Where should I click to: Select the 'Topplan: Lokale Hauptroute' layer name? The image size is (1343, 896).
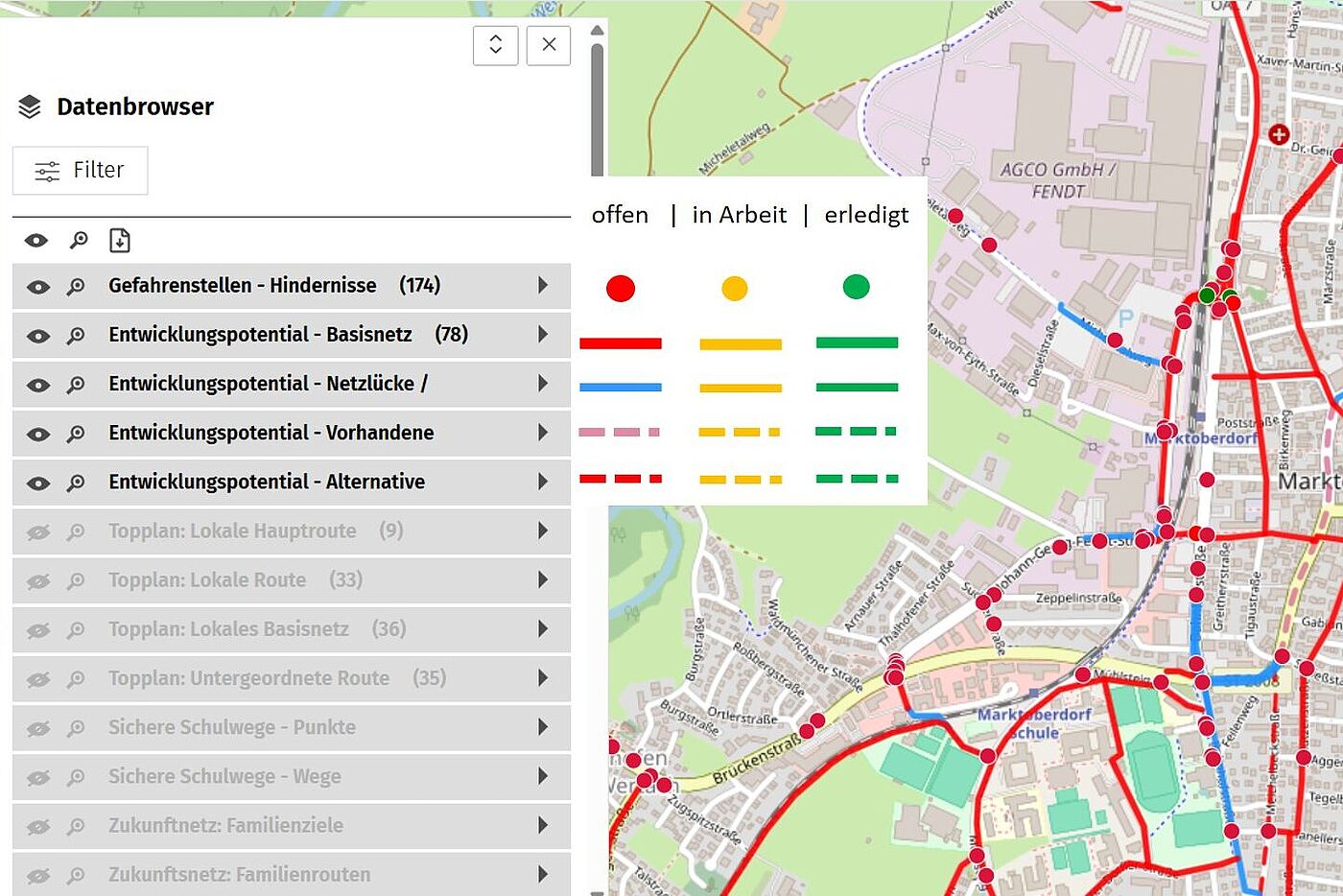[x=232, y=531]
